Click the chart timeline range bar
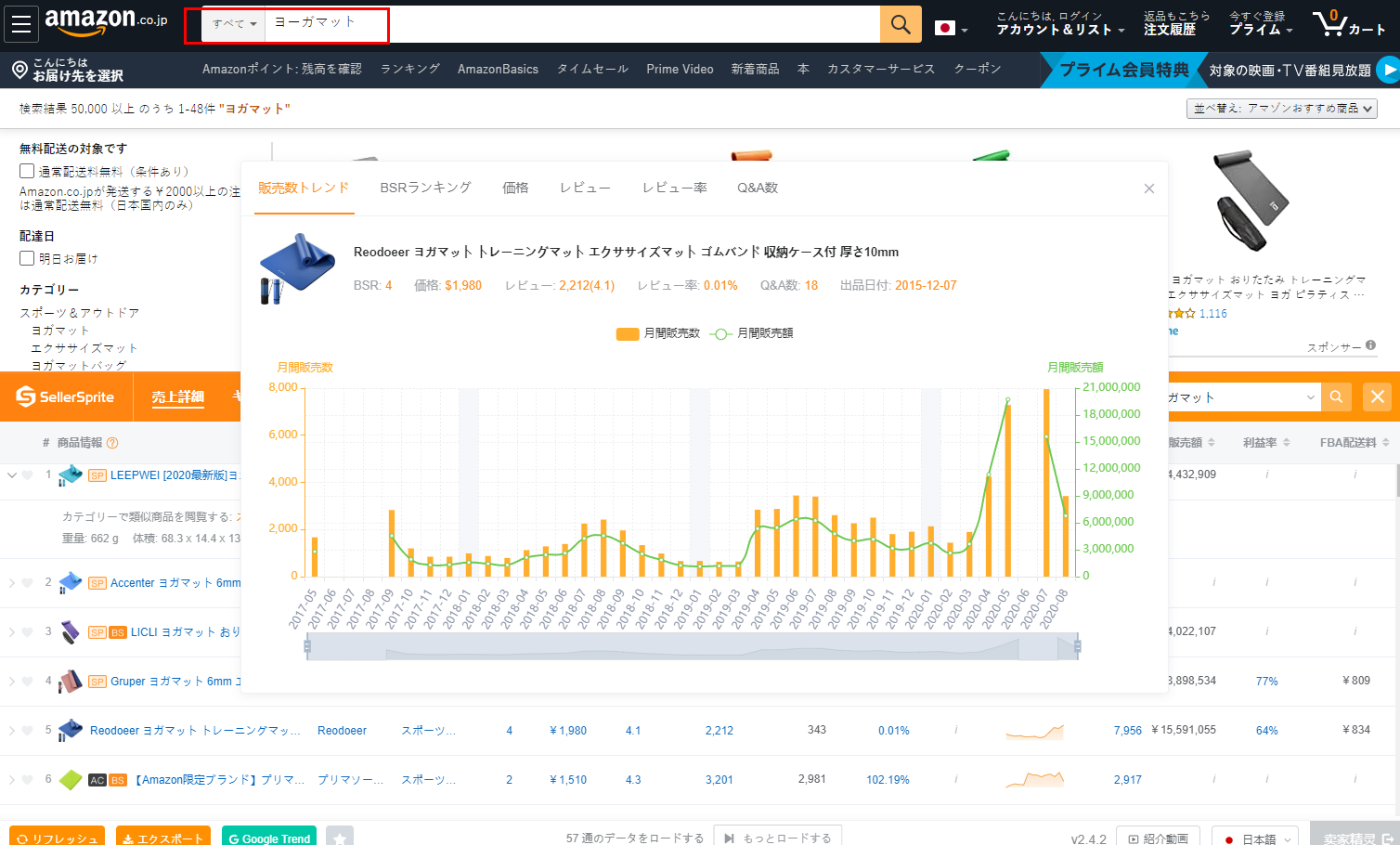The width and height of the screenshot is (1400, 845). tap(693, 646)
